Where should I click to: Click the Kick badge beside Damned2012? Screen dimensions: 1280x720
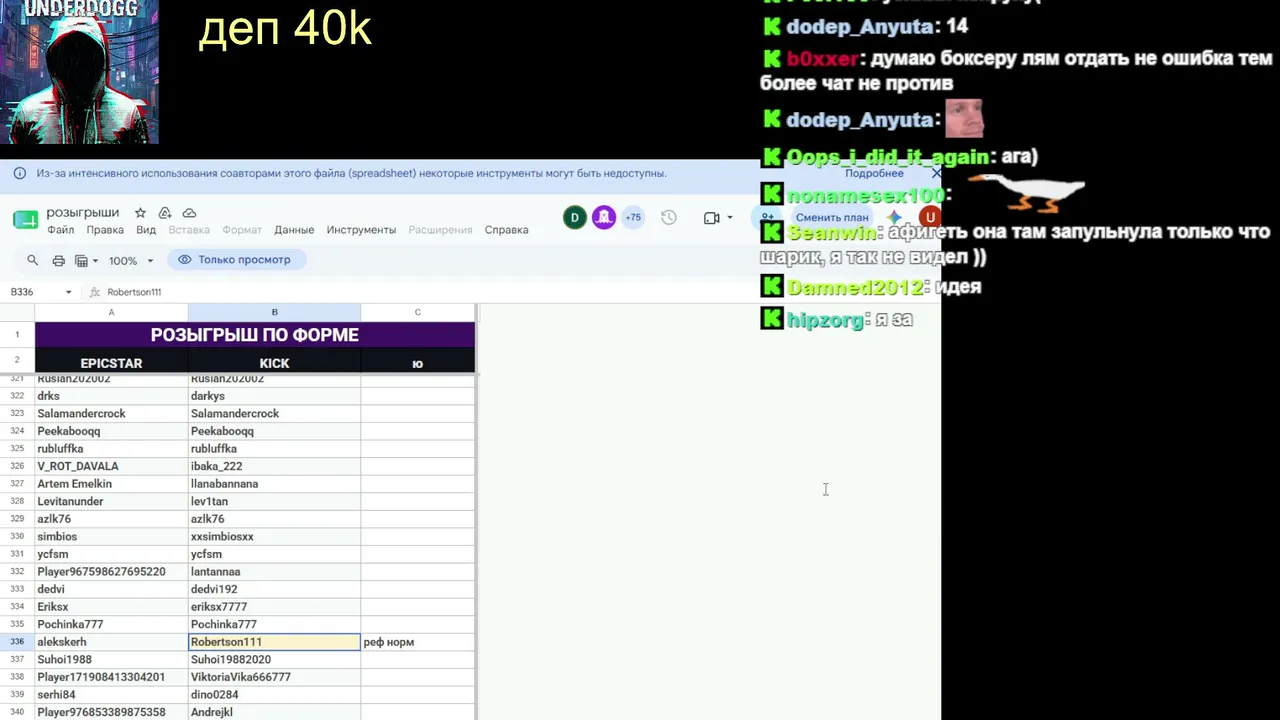coord(771,287)
